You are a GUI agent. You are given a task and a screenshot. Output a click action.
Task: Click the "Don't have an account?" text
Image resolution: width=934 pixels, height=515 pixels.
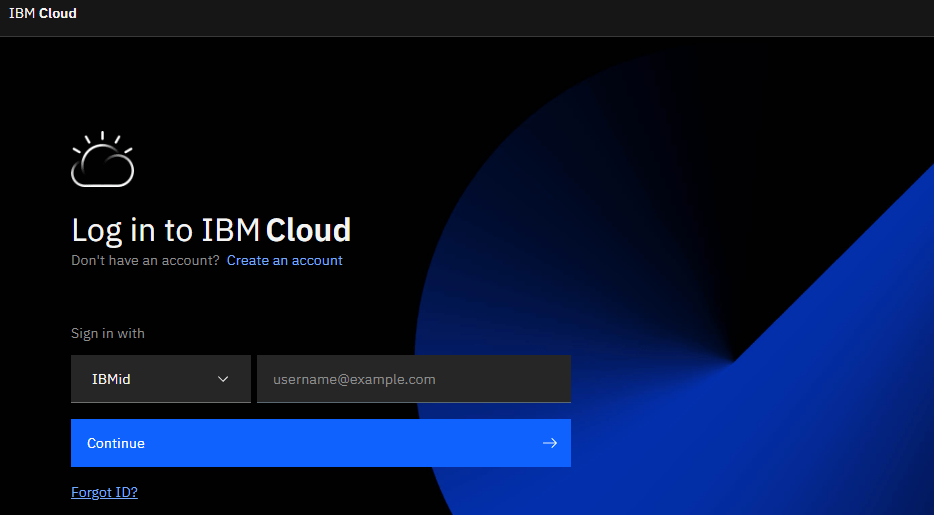(145, 260)
